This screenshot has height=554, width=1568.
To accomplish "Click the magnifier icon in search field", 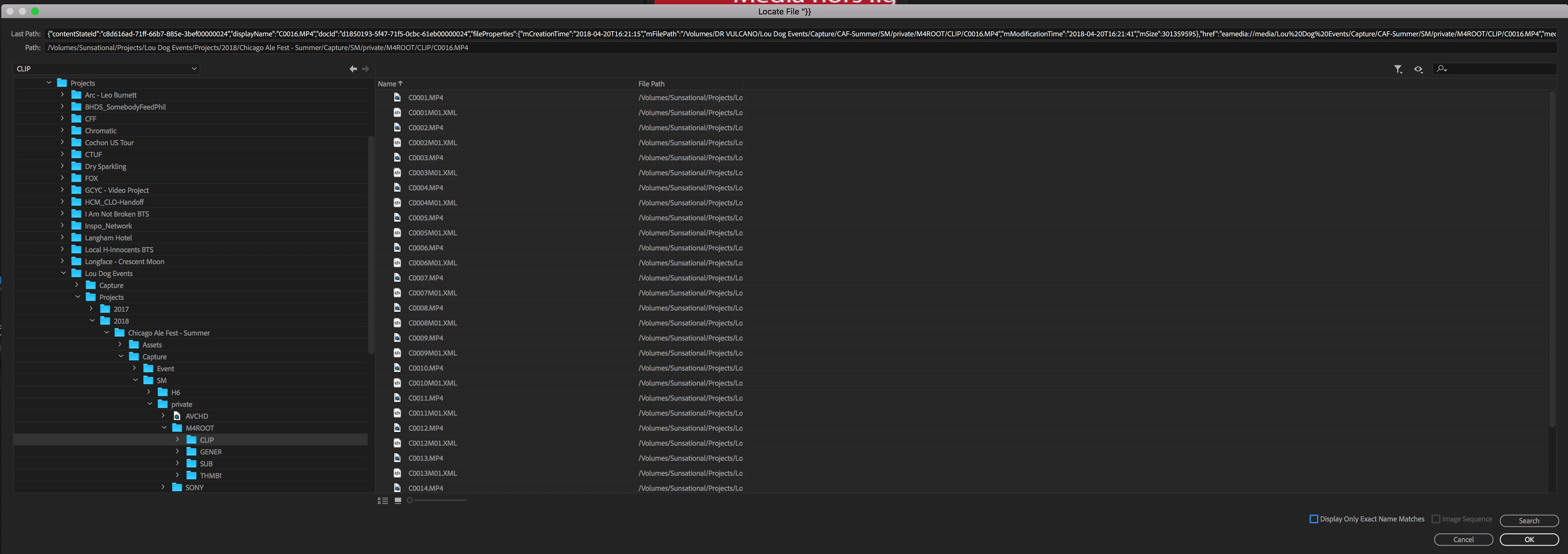I will point(1441,69).
